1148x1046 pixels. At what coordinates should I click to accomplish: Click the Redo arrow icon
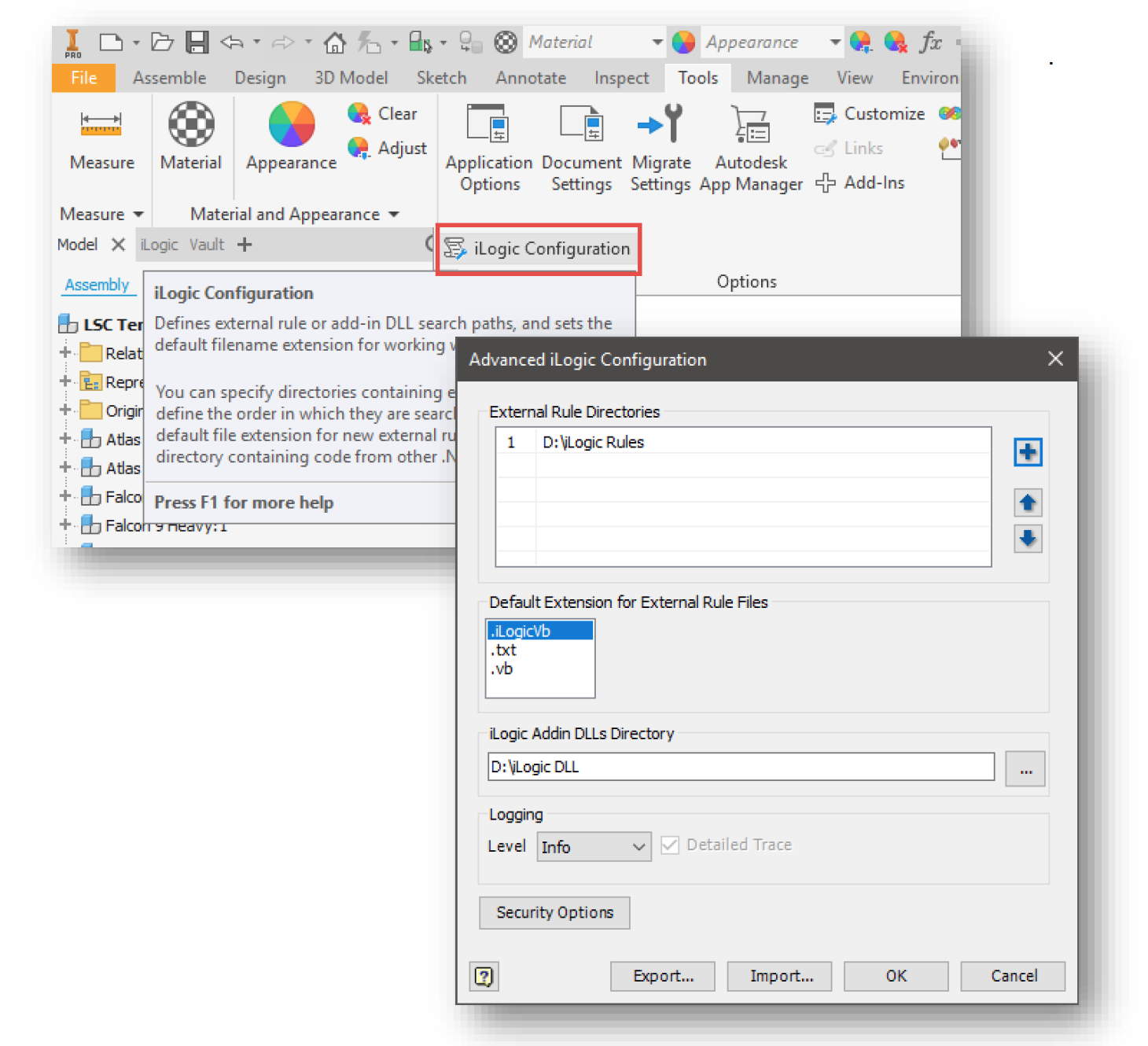click(x=282, y=42)
